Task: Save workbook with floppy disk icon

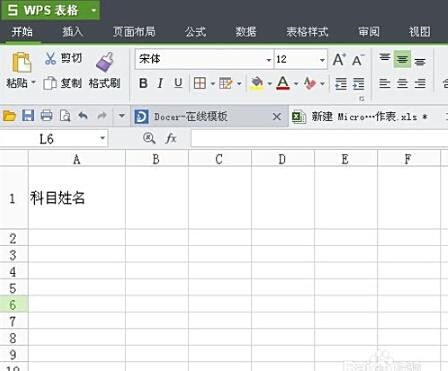Action: pos(28,116)
